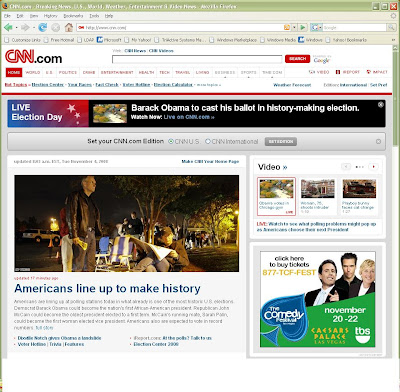Viewport: 400px width, 392px height.
Task: Select the HOME navigation tab
Action: click(14, 72)
